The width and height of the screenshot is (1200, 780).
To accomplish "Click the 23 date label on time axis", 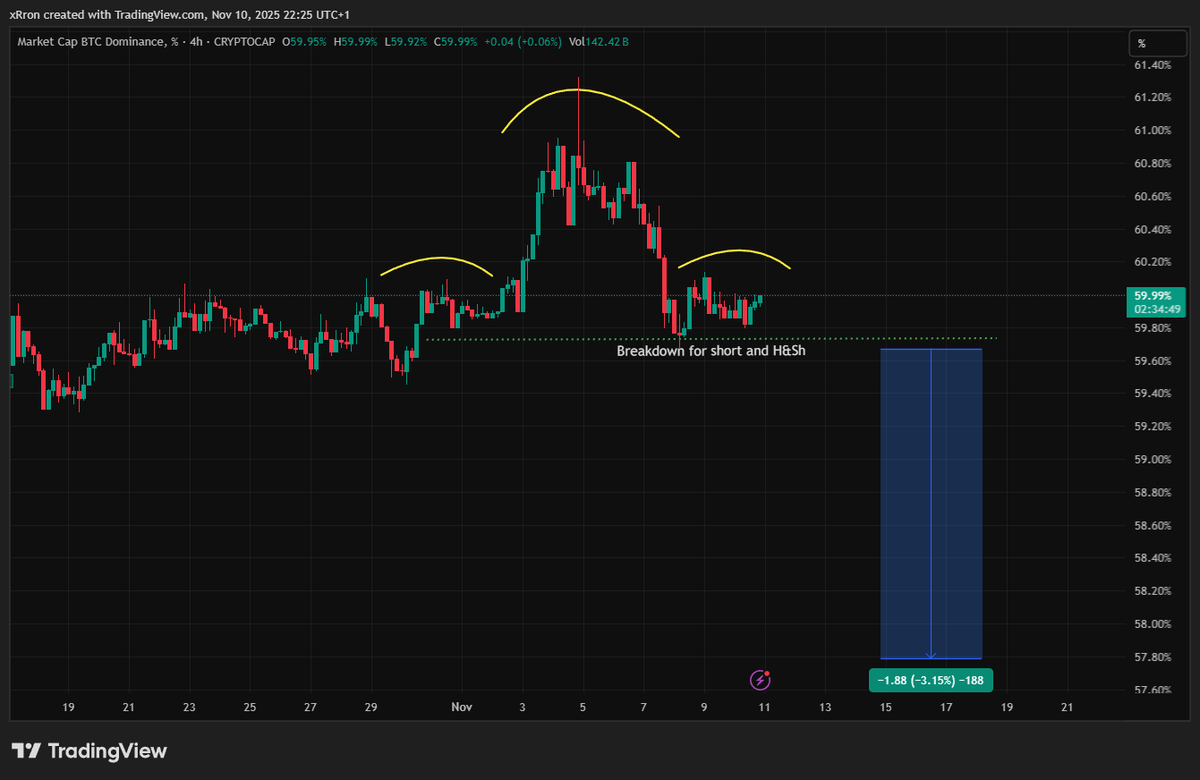I will (x=189, y=707).
